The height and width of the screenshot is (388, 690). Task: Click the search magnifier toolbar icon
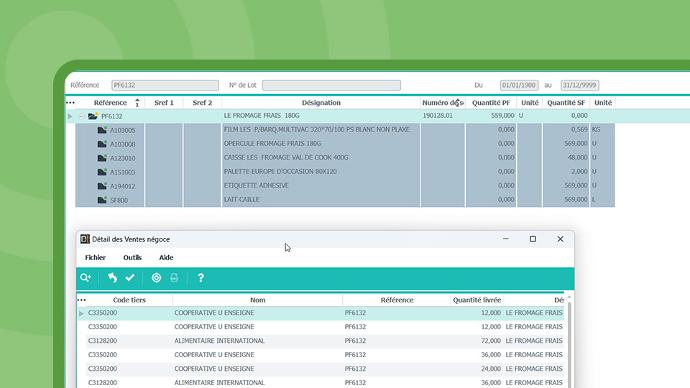pos(85,278)
